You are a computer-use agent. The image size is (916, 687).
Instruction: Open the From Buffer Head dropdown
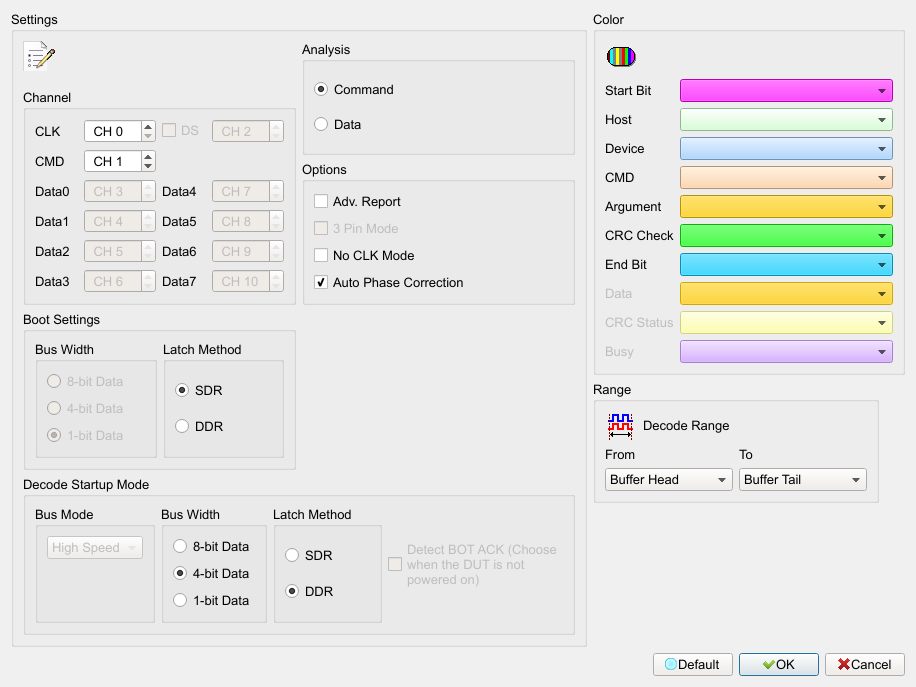(668, 480)
